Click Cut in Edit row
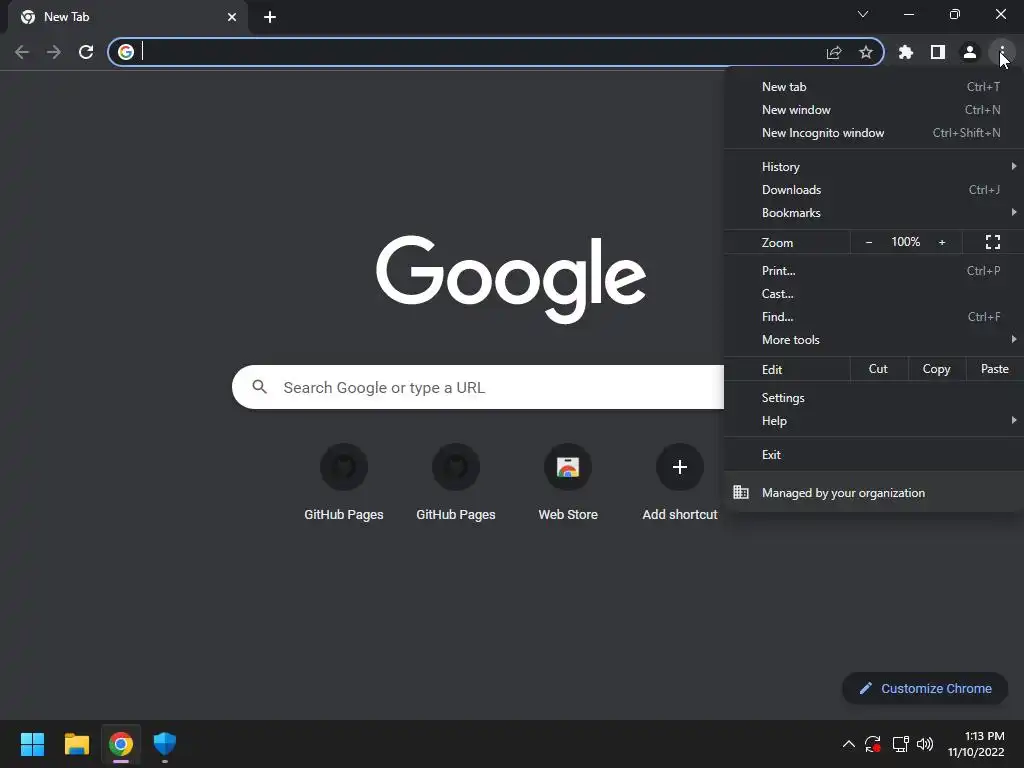This screenshot has width=1024, height=768. [x=878, y=369]
